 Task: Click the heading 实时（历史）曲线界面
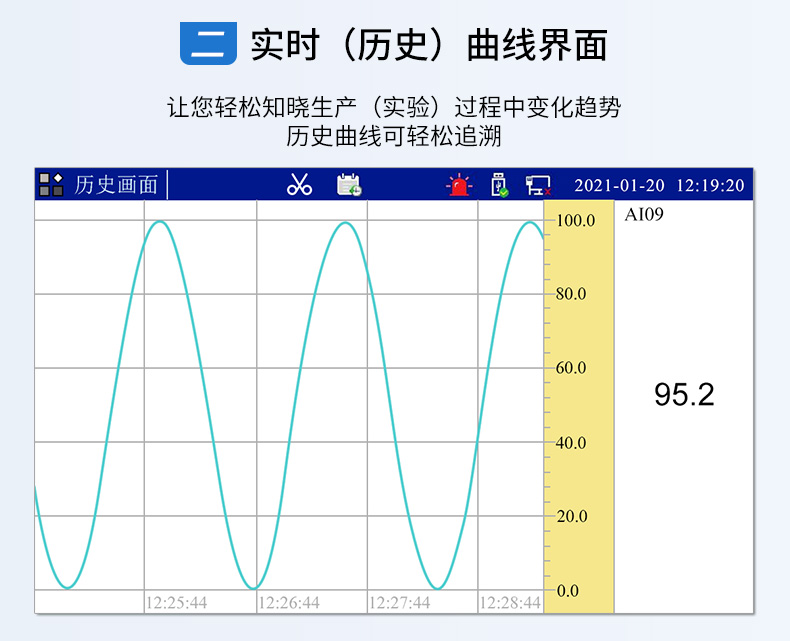[428, 46]
